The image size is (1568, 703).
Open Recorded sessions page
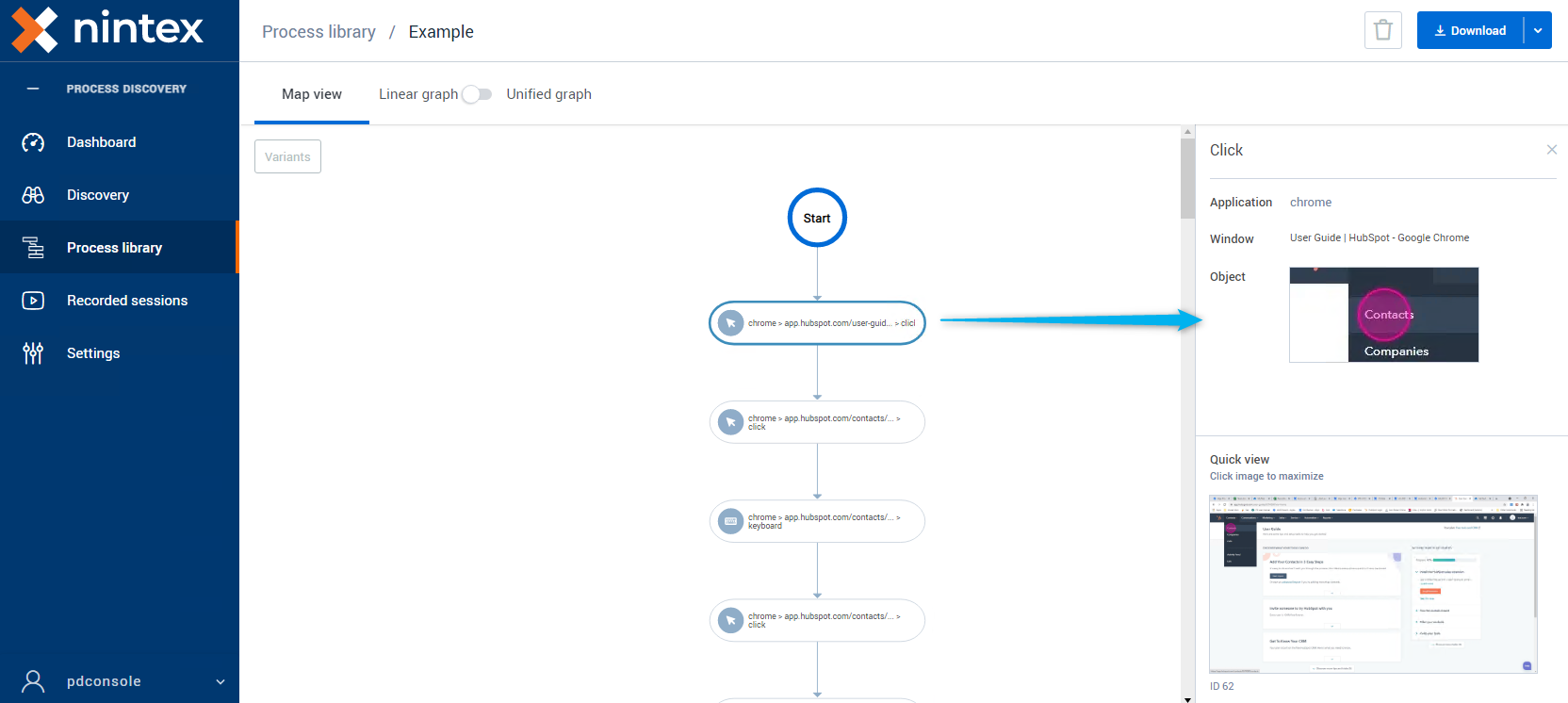119,301
